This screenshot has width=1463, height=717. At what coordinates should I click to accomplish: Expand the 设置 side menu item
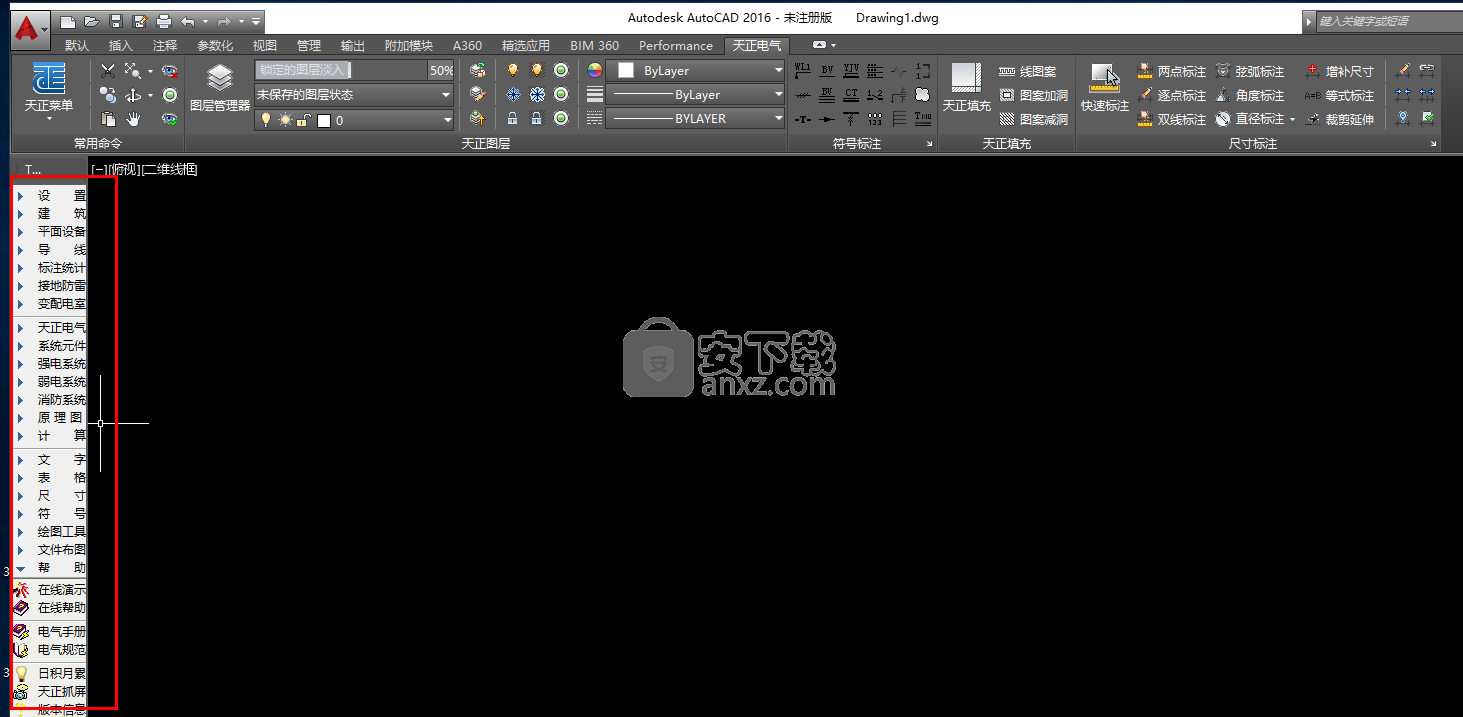(x=50, y=195)
